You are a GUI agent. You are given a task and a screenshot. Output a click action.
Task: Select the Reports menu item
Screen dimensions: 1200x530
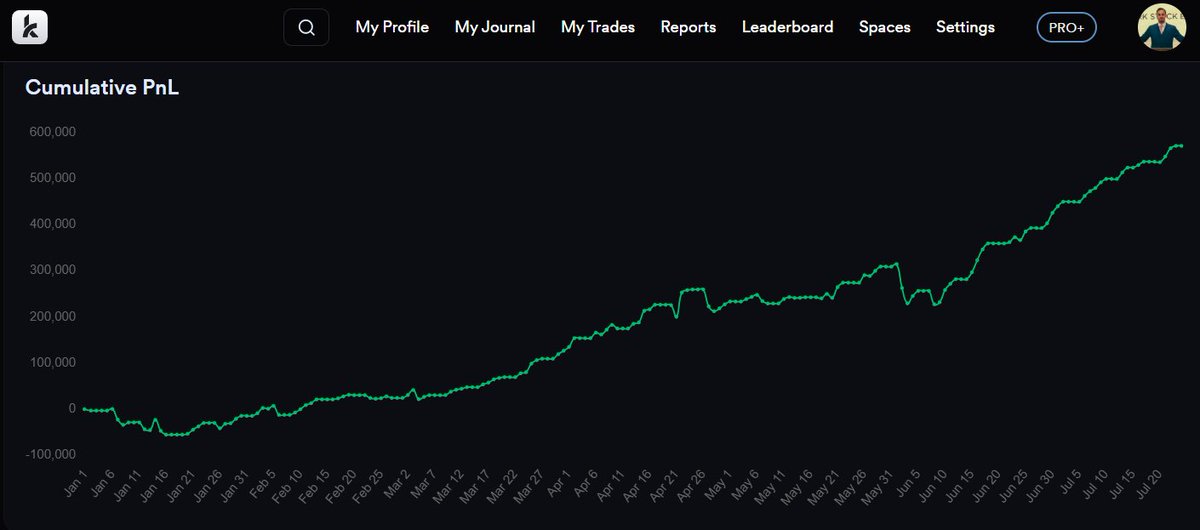point(688,27)
